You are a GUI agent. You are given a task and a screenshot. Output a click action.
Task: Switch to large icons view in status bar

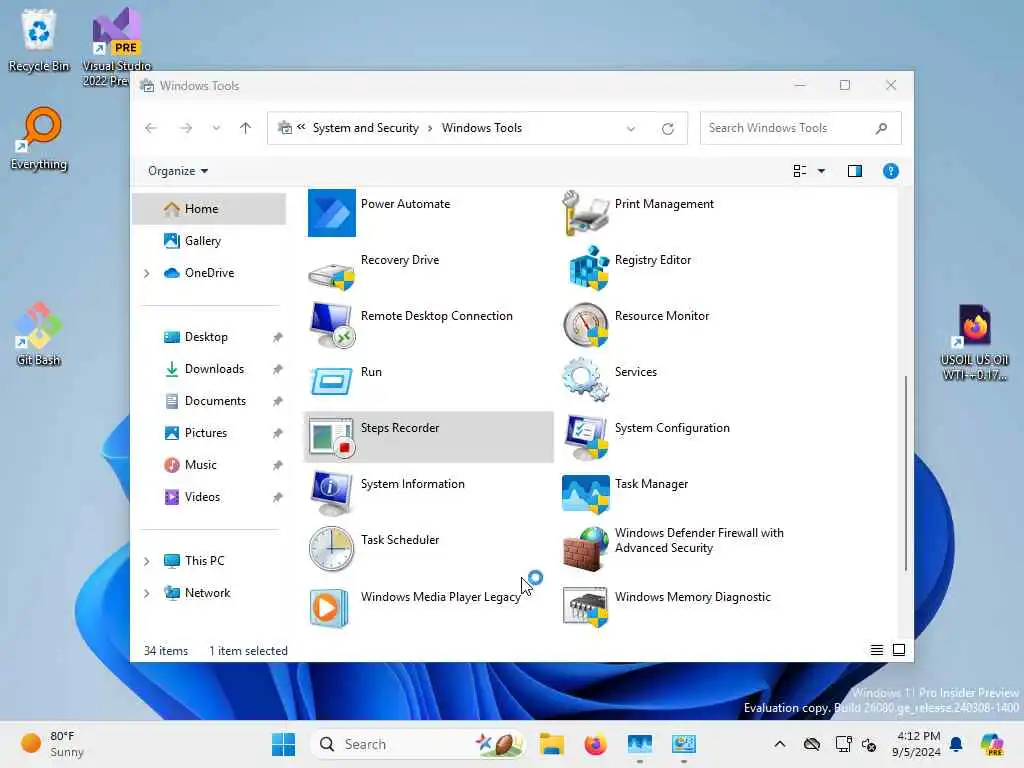[899, 650]
